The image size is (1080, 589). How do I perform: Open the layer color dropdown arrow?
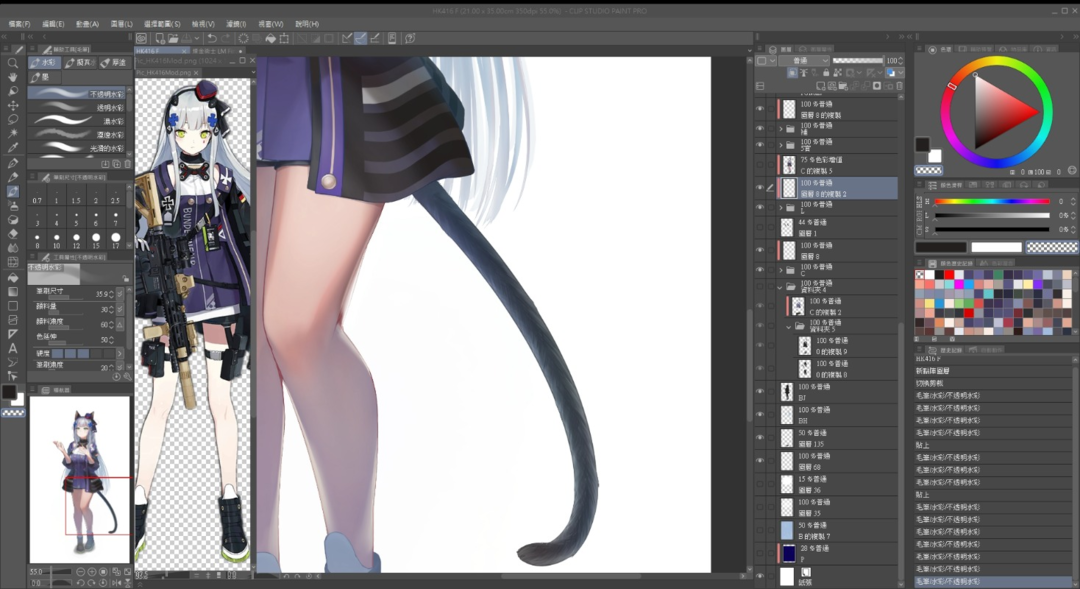(900, 72)
